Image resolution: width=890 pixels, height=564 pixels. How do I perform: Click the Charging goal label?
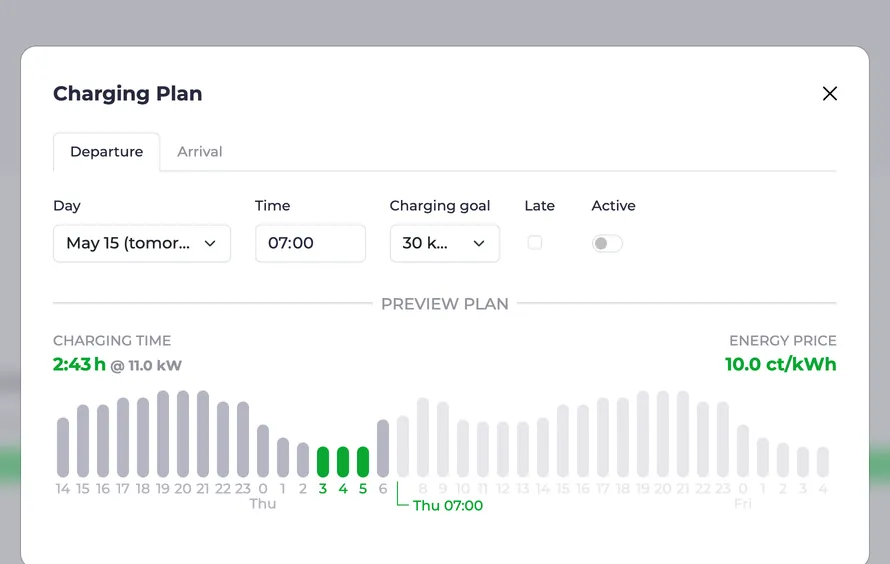click(439, 206)
